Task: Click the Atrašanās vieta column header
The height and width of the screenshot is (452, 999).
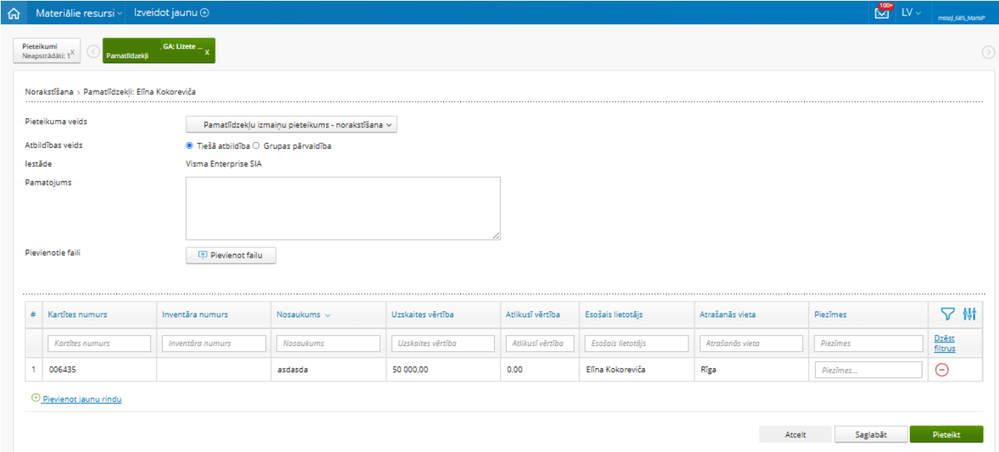Action: [x=728, y=314]
